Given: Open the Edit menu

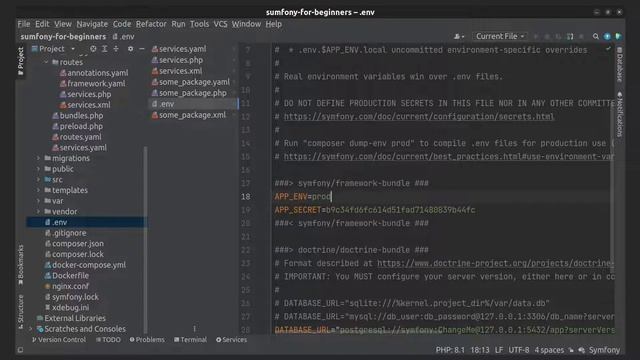Looking at the screenshot, I should [42, 24].
